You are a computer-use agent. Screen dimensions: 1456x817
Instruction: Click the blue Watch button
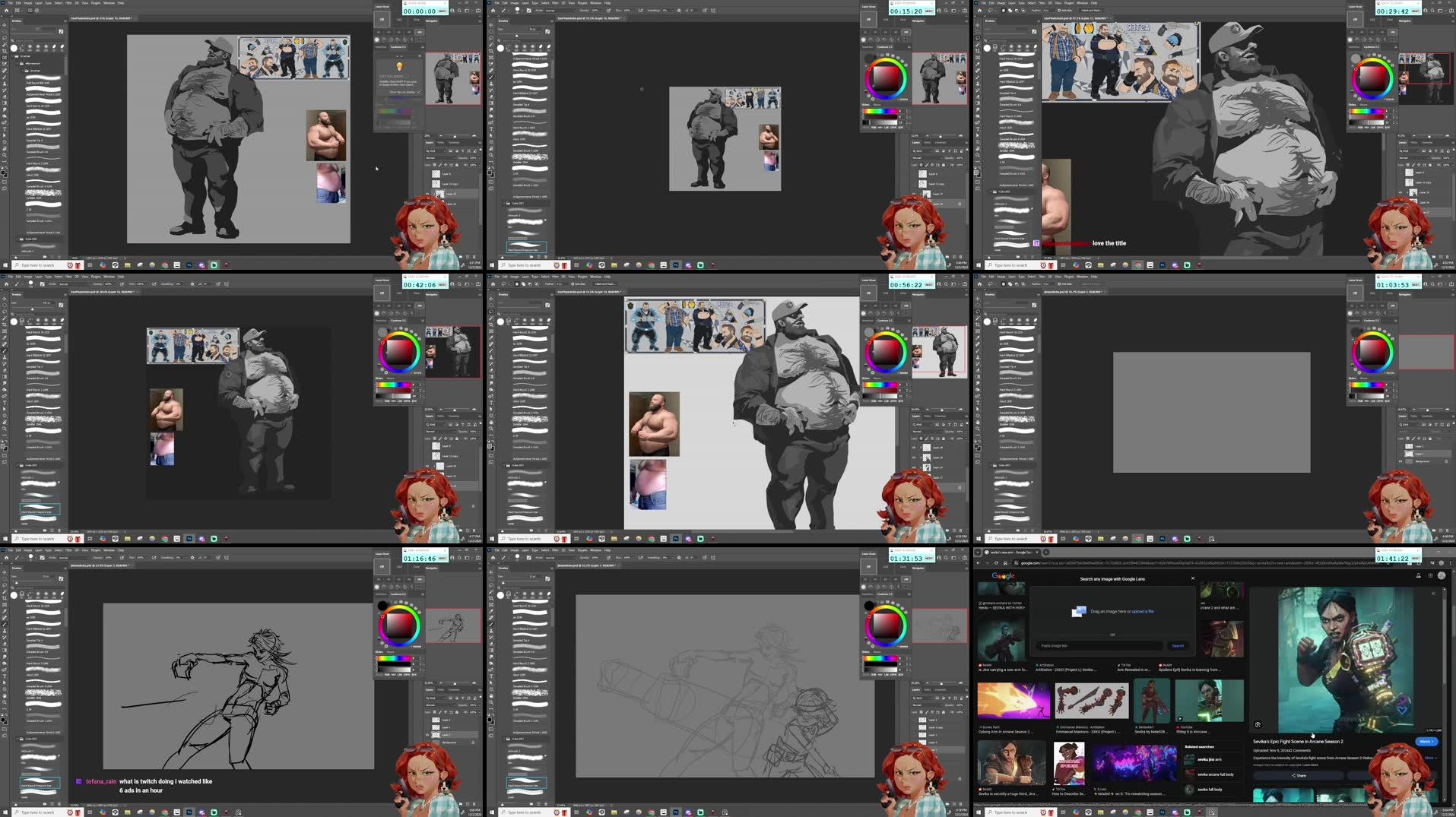click(1426, 741)
